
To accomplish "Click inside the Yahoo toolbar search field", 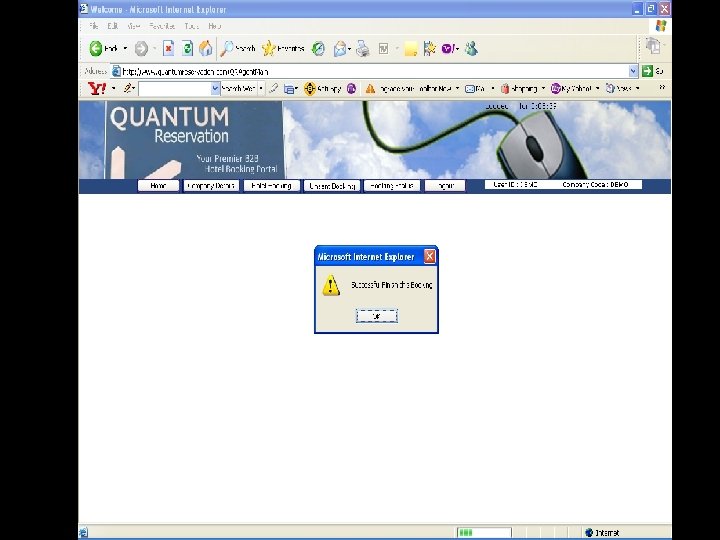I will pos(174,89).
